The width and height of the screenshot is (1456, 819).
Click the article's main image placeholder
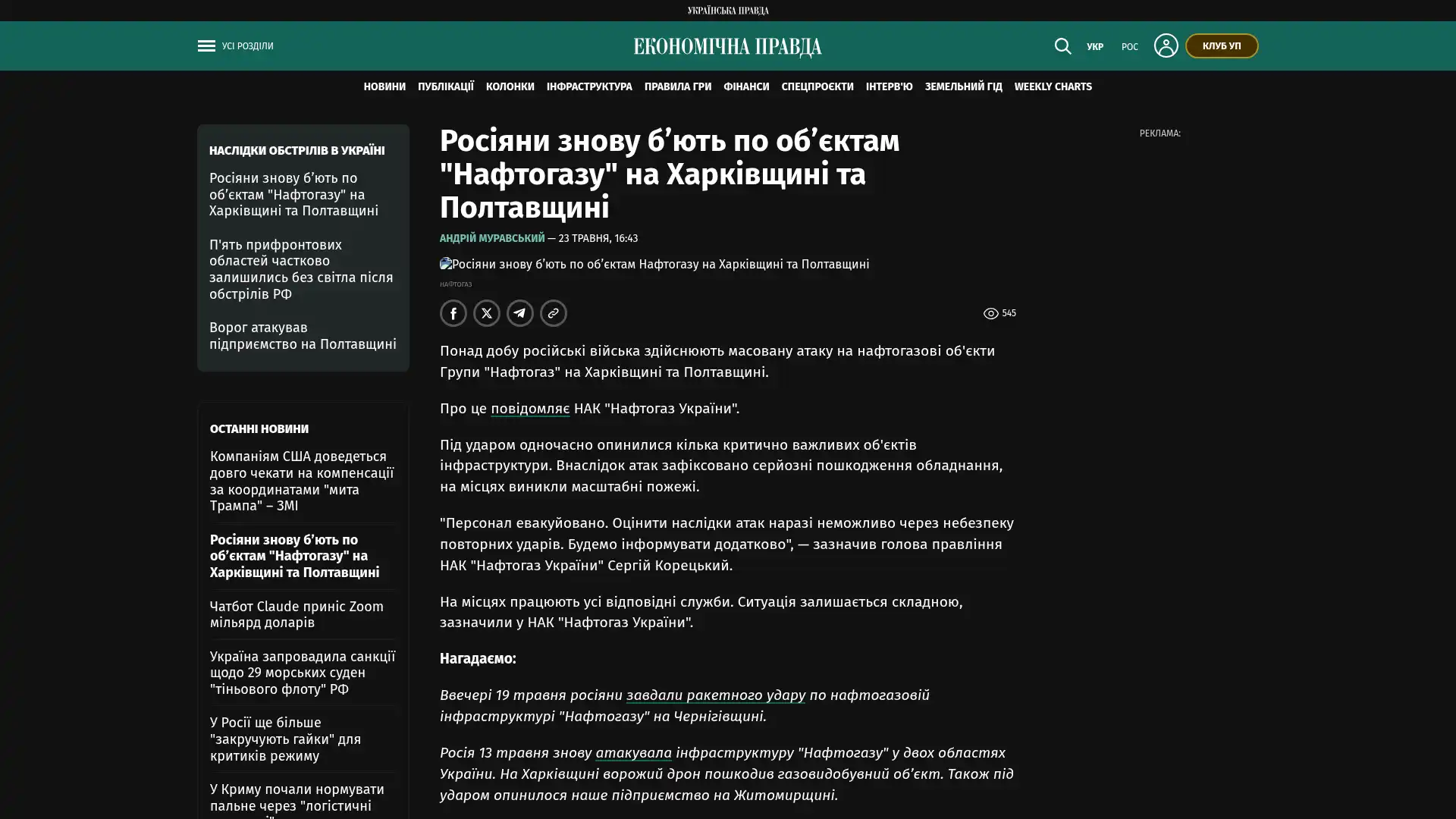[654, 265]
